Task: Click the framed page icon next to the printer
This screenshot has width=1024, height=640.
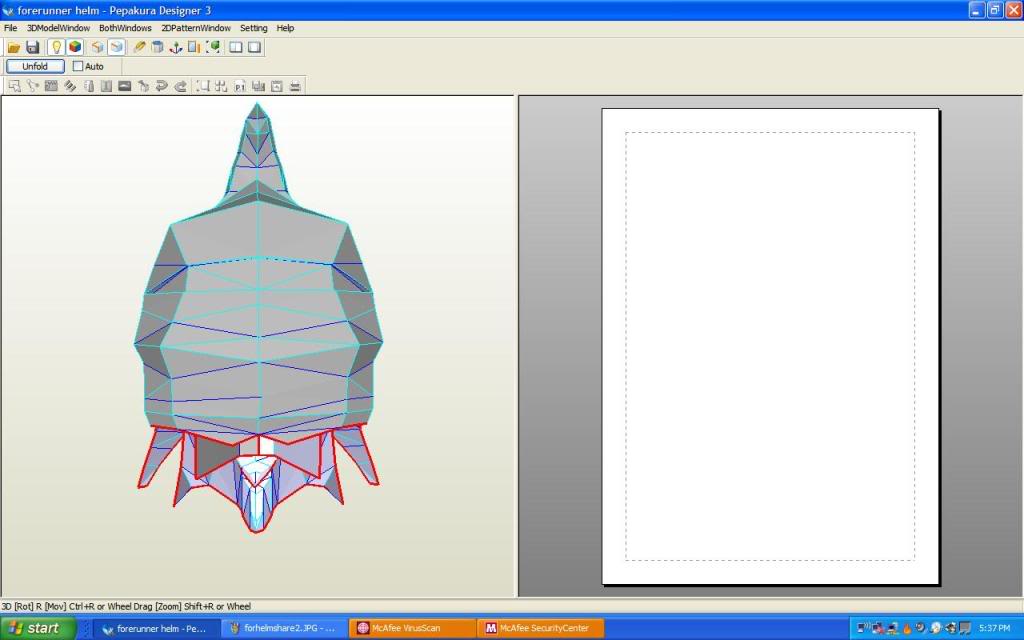Action: pos(277,86)
